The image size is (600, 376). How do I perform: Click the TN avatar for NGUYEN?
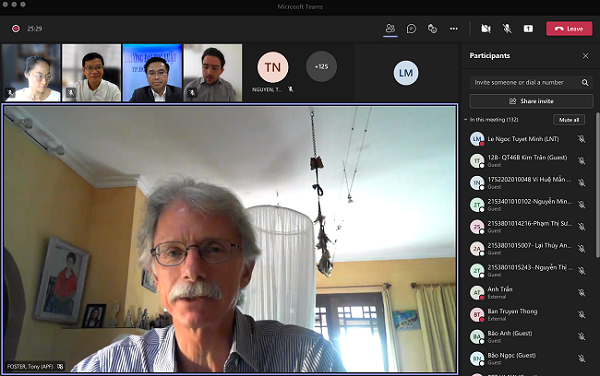[x=273, y=67]
